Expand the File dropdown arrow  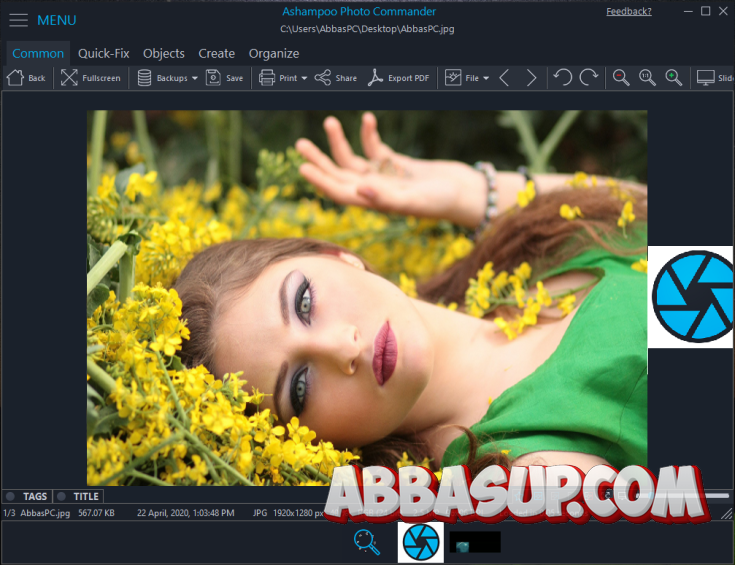click(486, 78)
